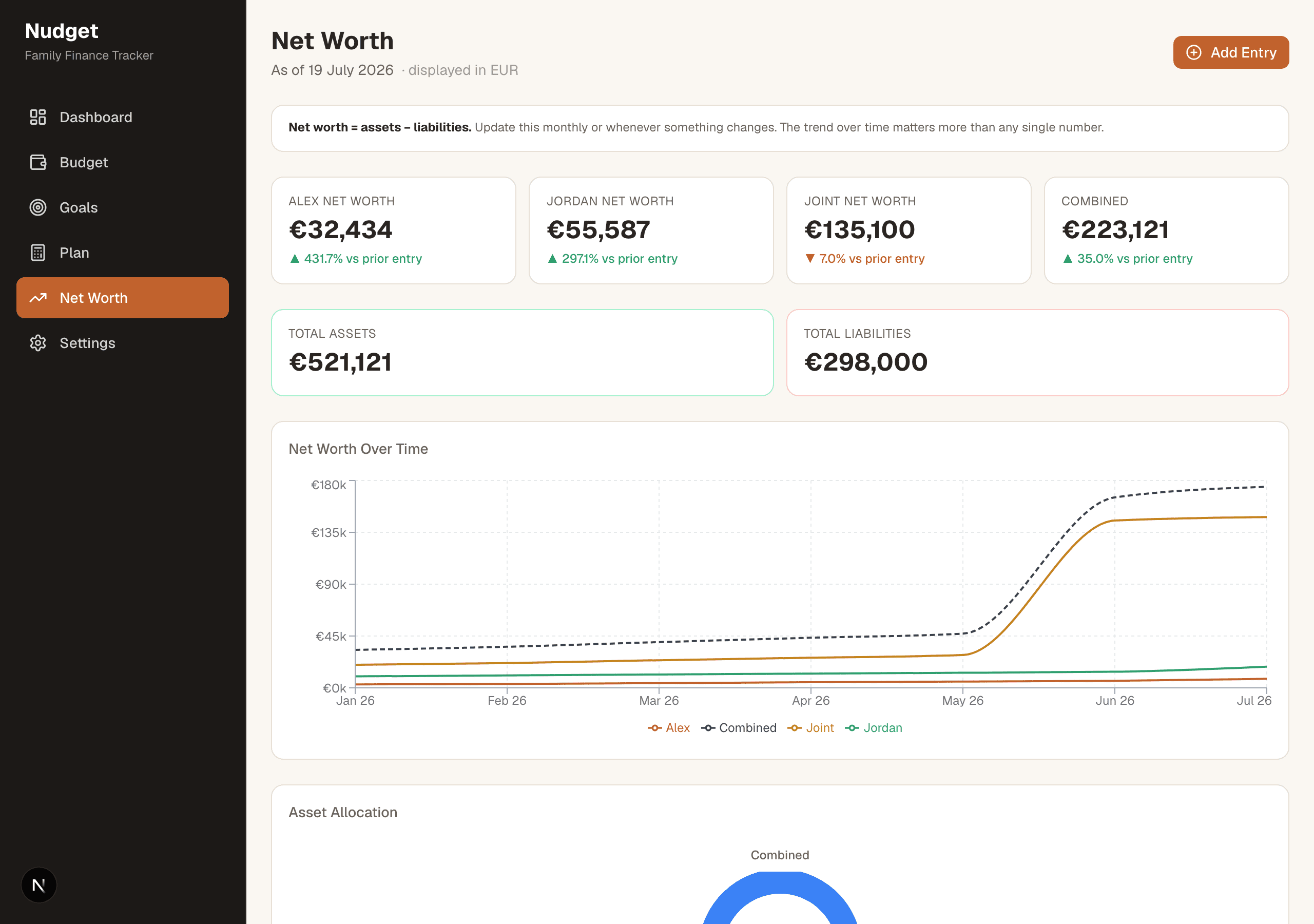Toggle the Combined series in chart legend

(x=738, y=728)
